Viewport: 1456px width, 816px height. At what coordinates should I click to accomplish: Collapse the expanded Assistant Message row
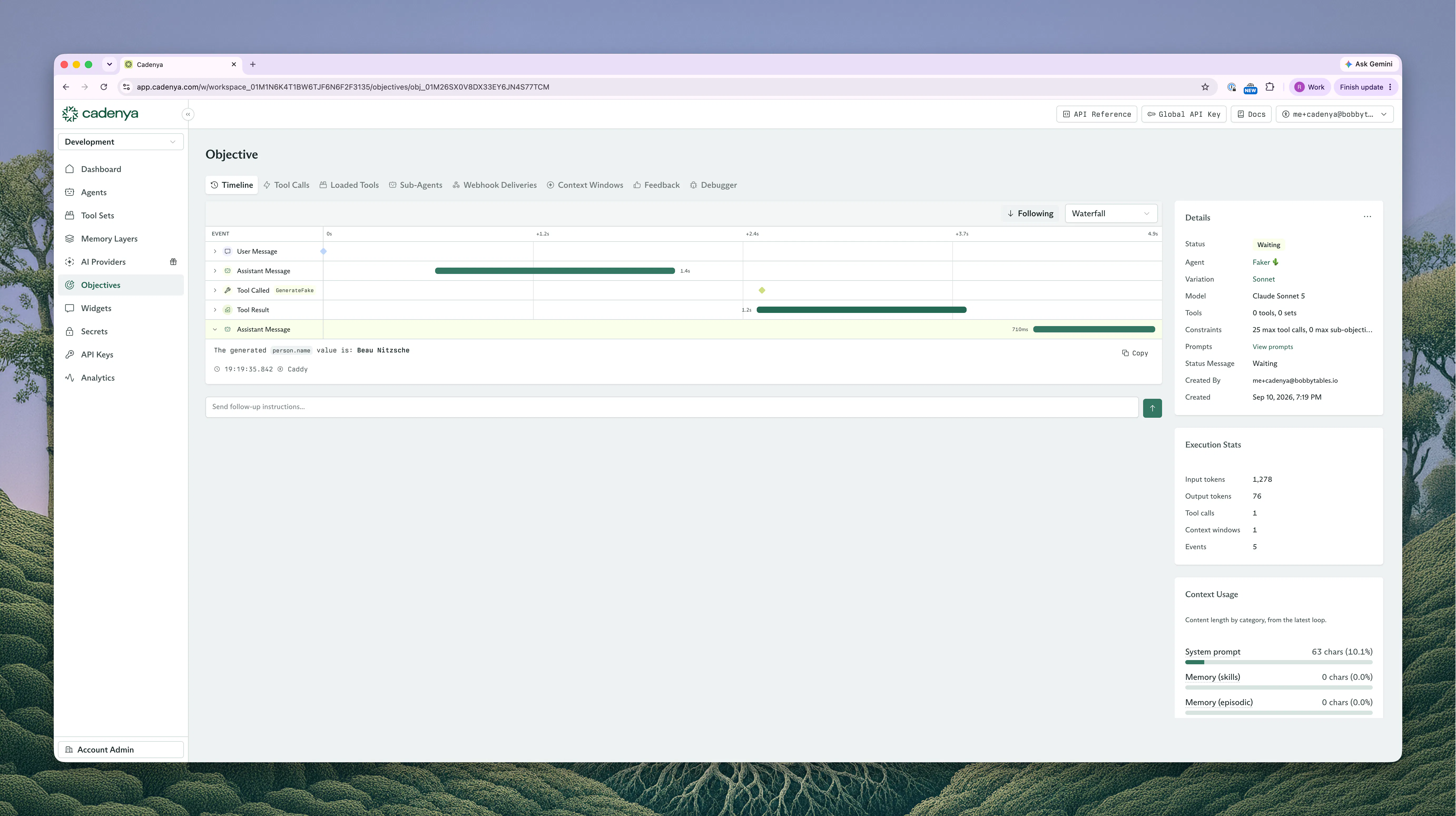point(215,330)
